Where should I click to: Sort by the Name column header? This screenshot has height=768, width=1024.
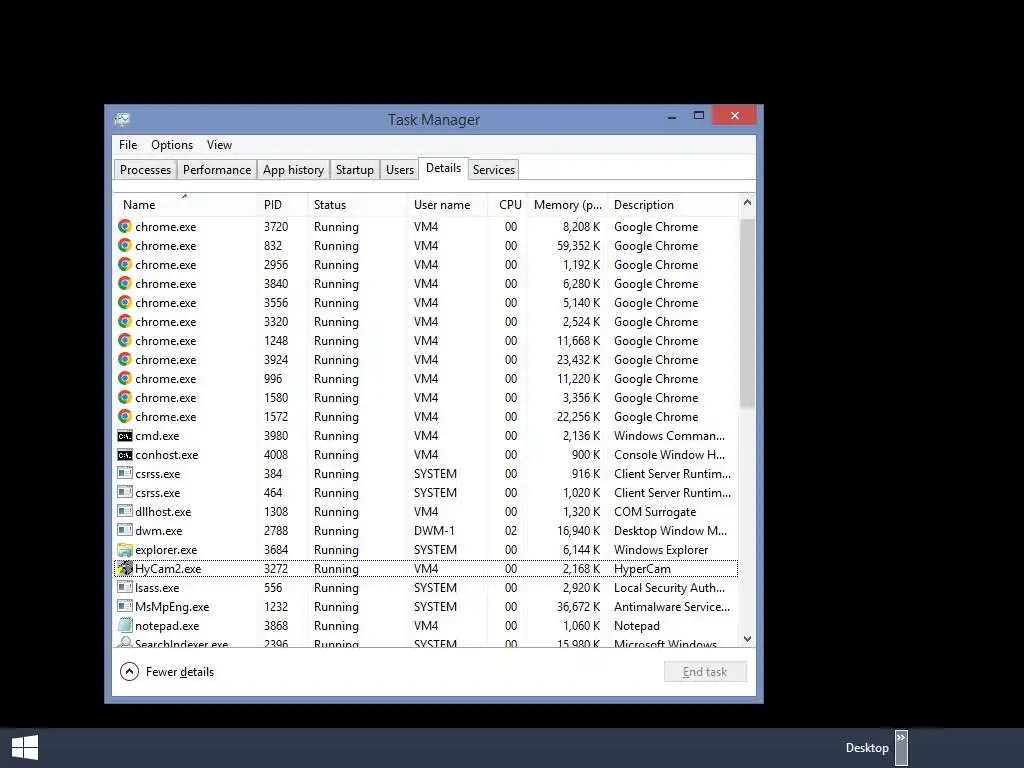click(x=185, y=204)
